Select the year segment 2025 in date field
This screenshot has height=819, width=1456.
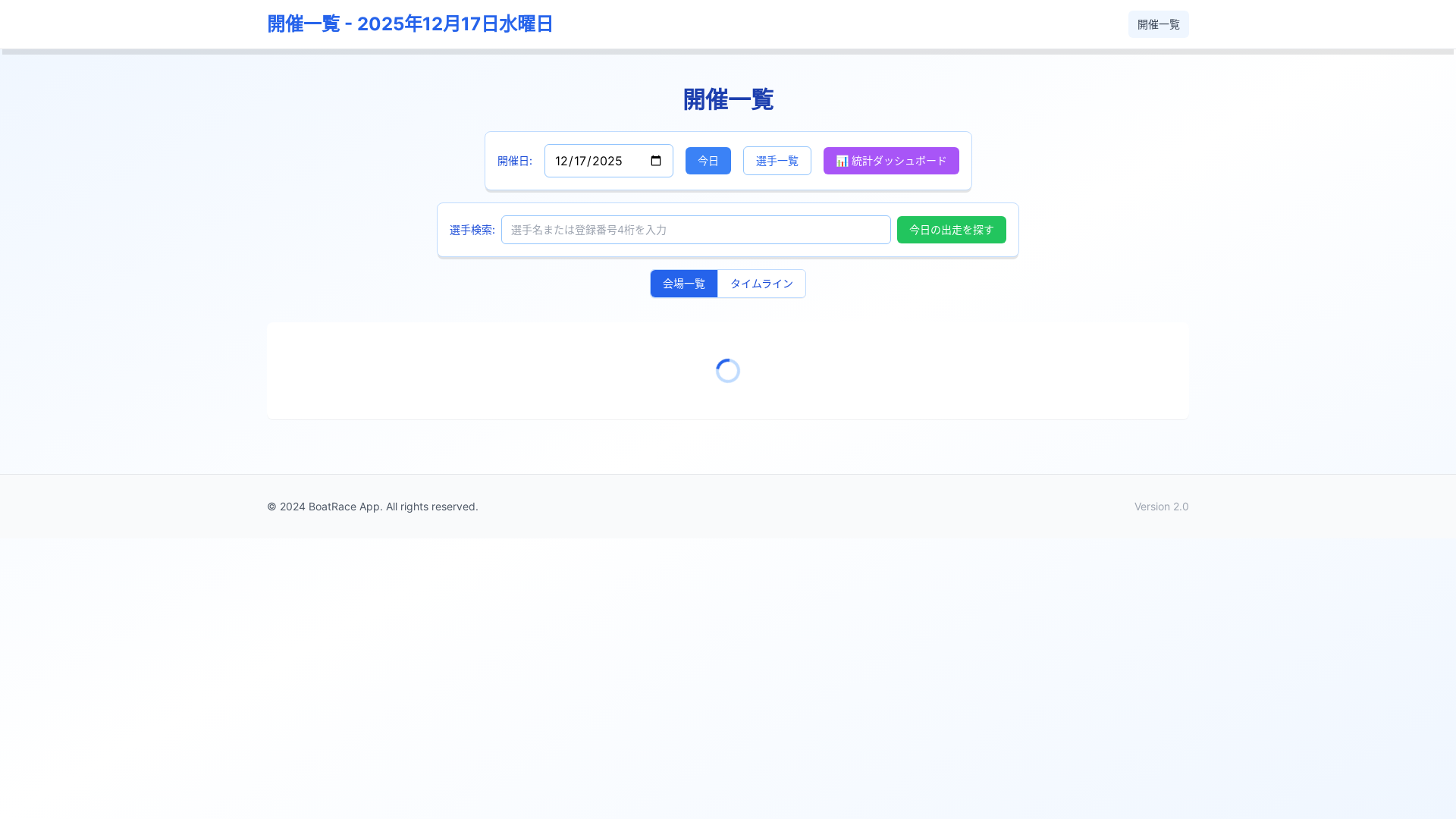(x=607, y=161)
